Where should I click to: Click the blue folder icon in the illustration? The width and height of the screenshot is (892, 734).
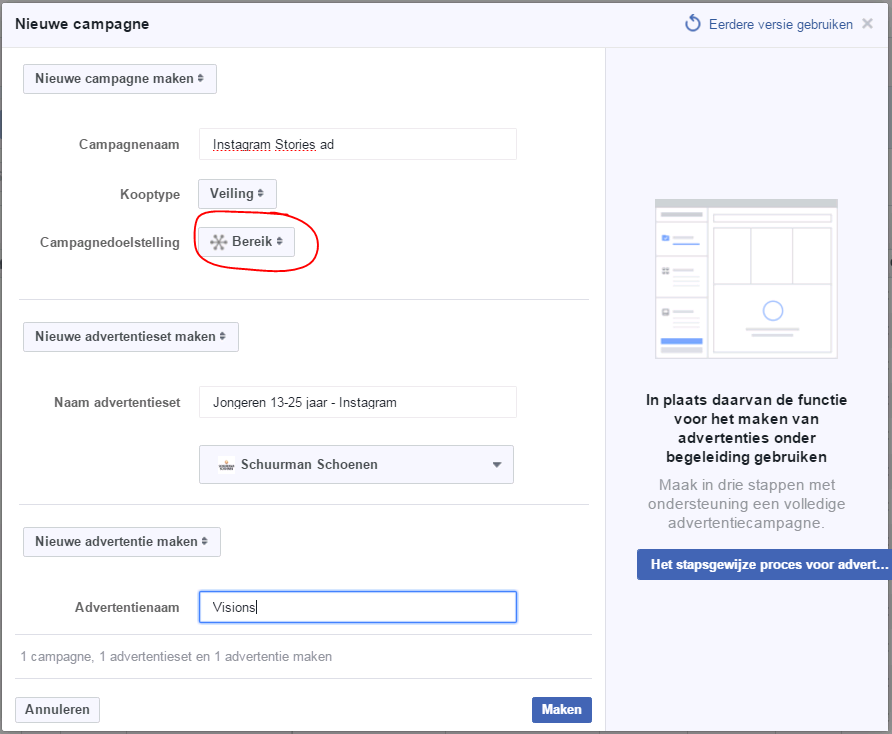[664, 239]
